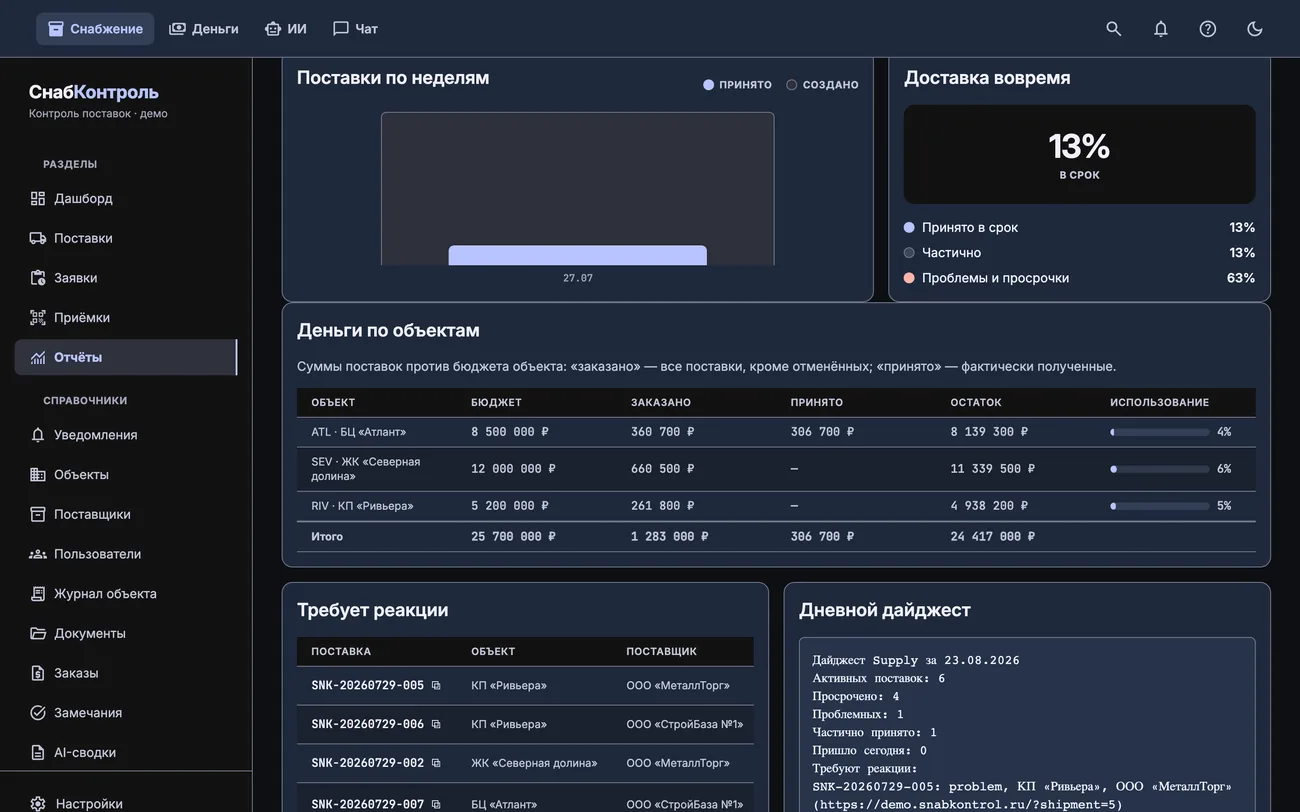The image size is (1300, 812).
Task: Click the Журнал объекта icon
Action: 38,594
